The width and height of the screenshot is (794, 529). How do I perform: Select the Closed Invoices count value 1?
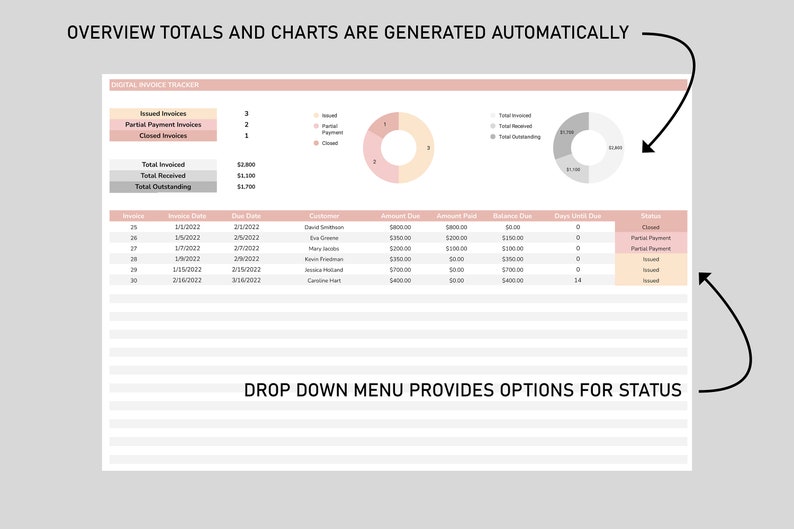click(x=246, y=136)
